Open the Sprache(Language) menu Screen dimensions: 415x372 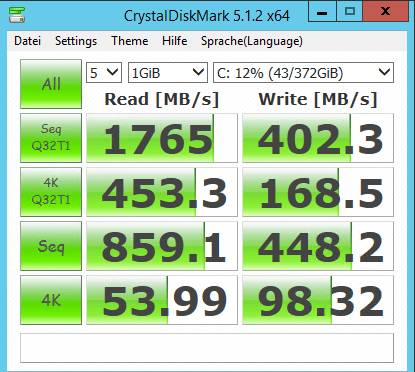[252, 41]
